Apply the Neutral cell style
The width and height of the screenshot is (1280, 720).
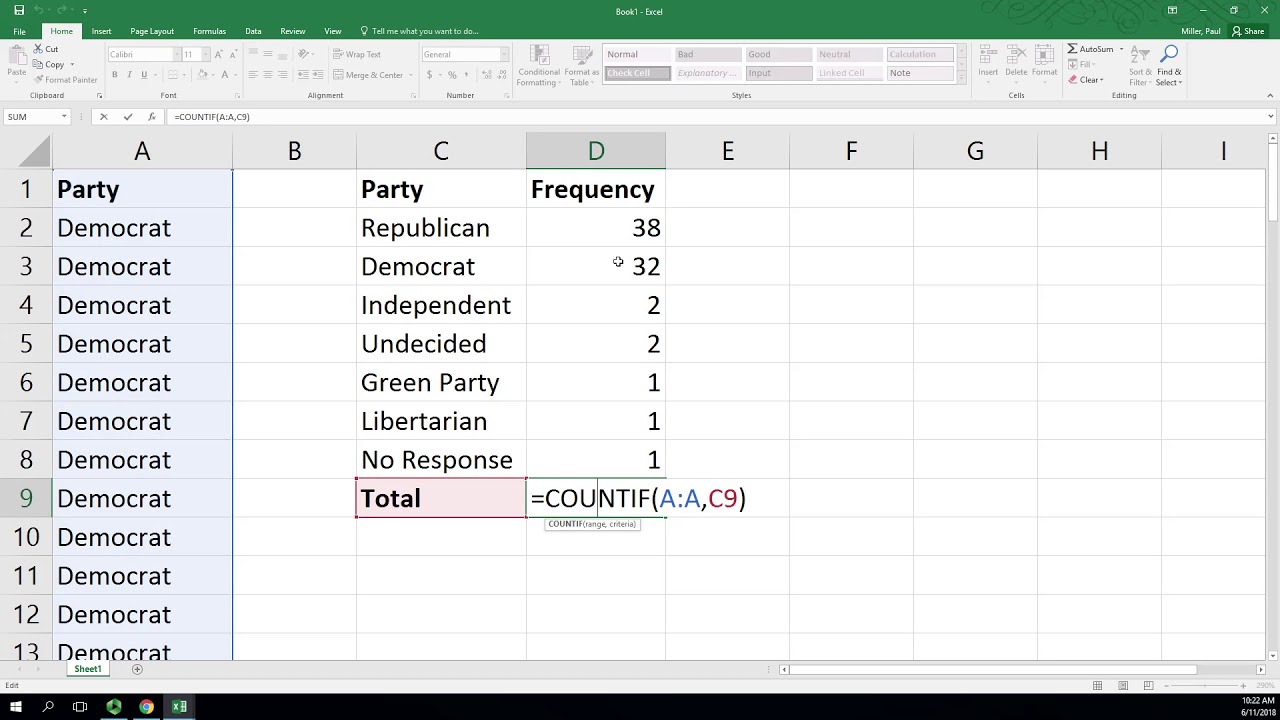point(848,54)
